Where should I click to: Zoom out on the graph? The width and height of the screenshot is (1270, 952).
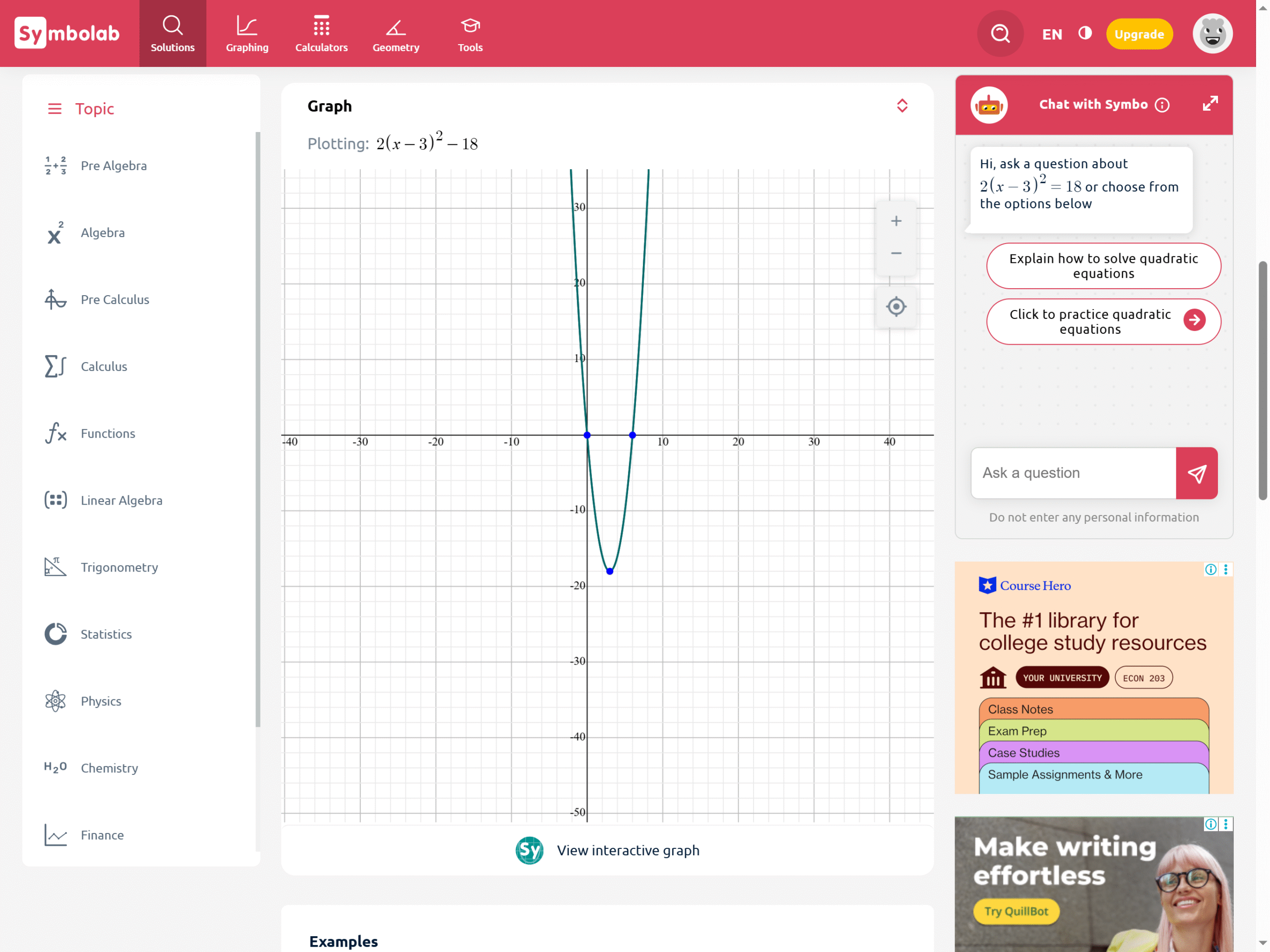[895, 253]
